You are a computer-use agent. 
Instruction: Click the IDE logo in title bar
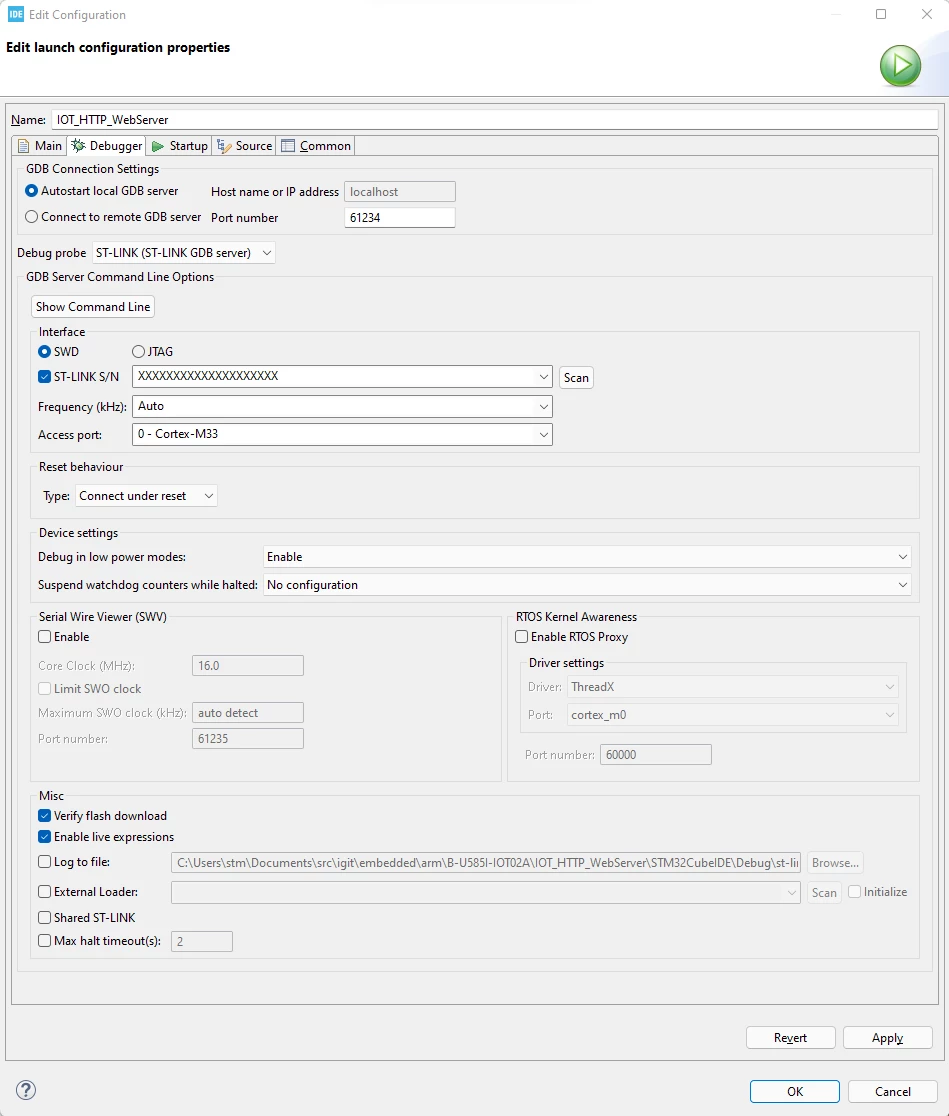16,14
